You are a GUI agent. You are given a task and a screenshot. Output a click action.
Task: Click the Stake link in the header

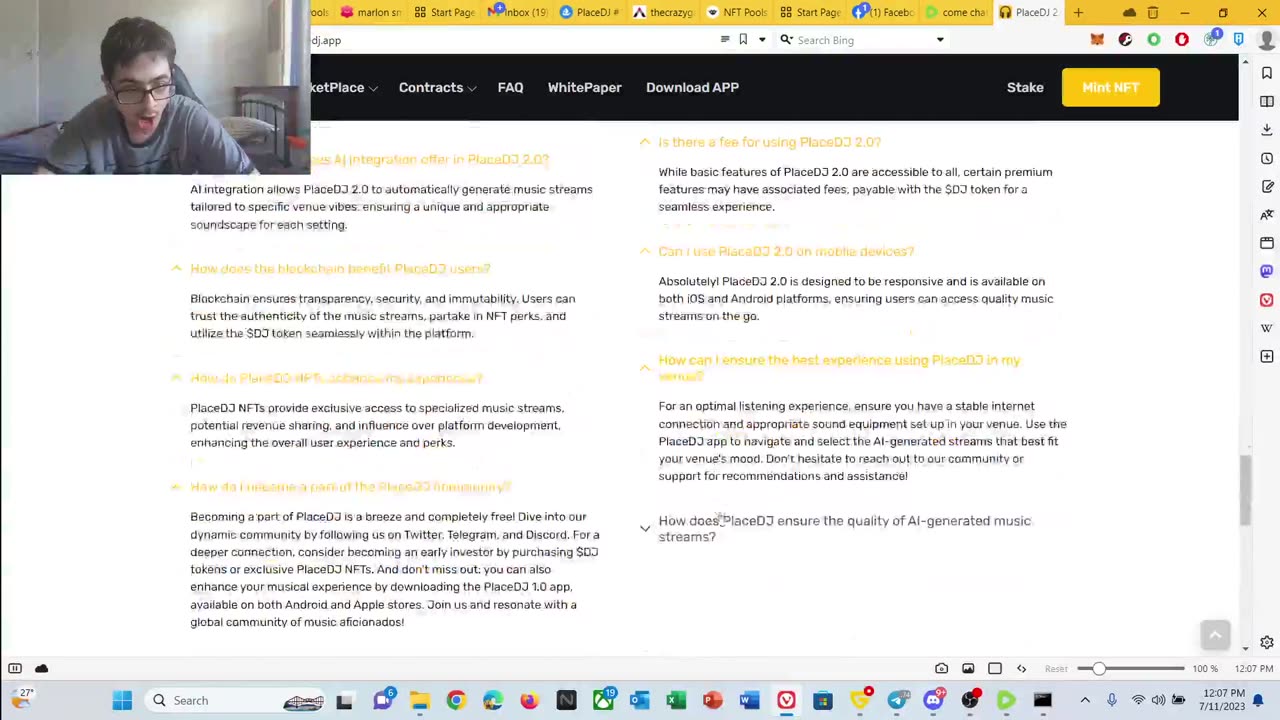point(1025,87)
